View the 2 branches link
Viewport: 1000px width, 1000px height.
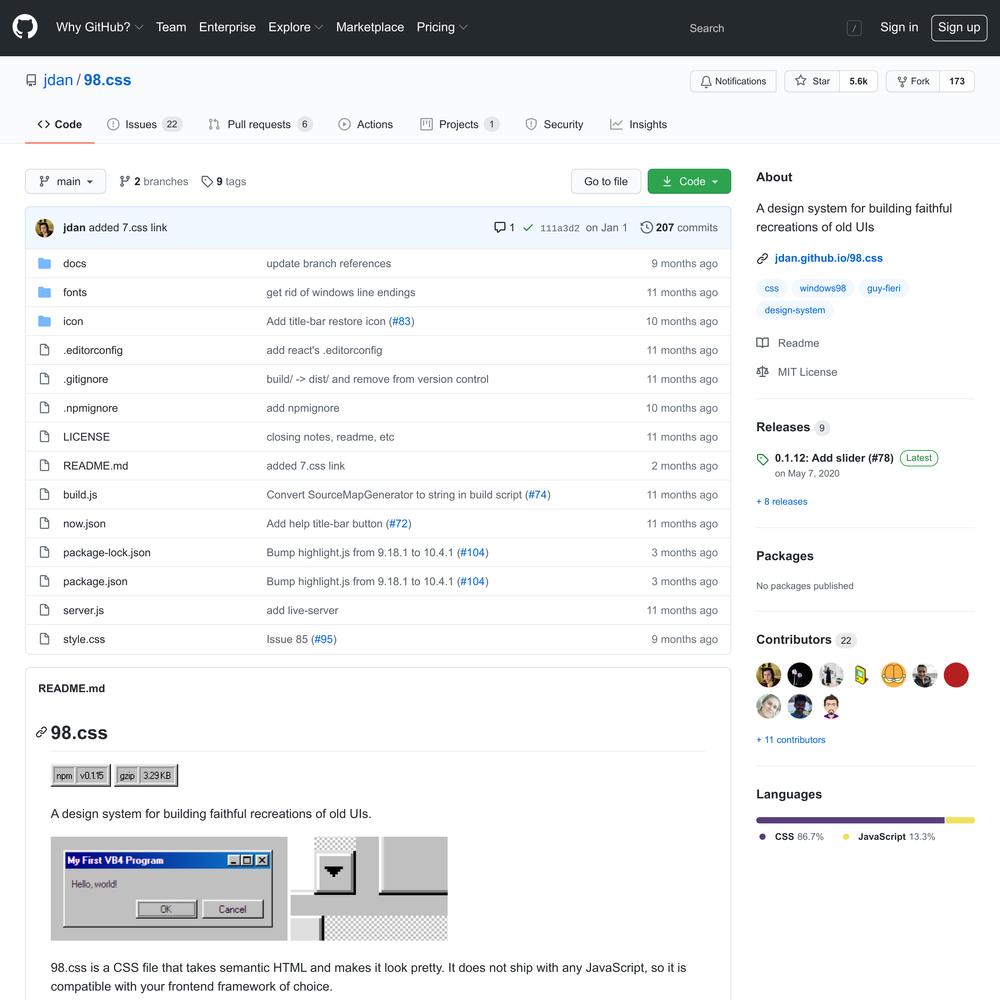click(154, 181)
